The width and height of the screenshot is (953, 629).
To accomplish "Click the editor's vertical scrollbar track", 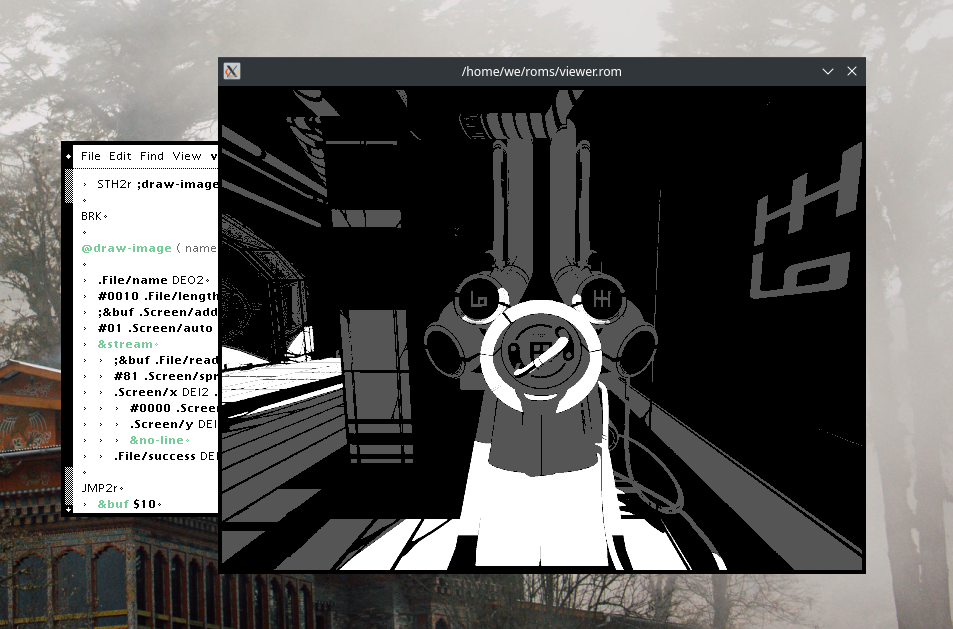I will (68, 330).
